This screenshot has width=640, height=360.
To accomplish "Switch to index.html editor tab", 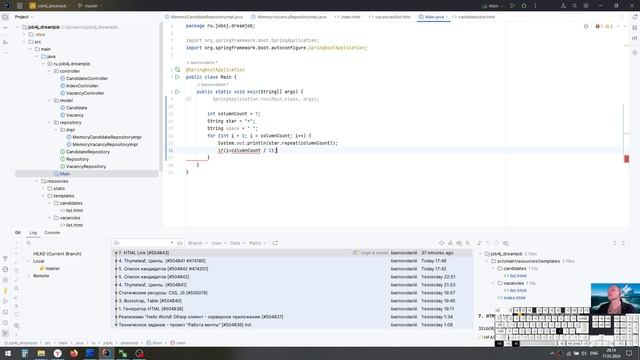I will click(x=348, y=17).
